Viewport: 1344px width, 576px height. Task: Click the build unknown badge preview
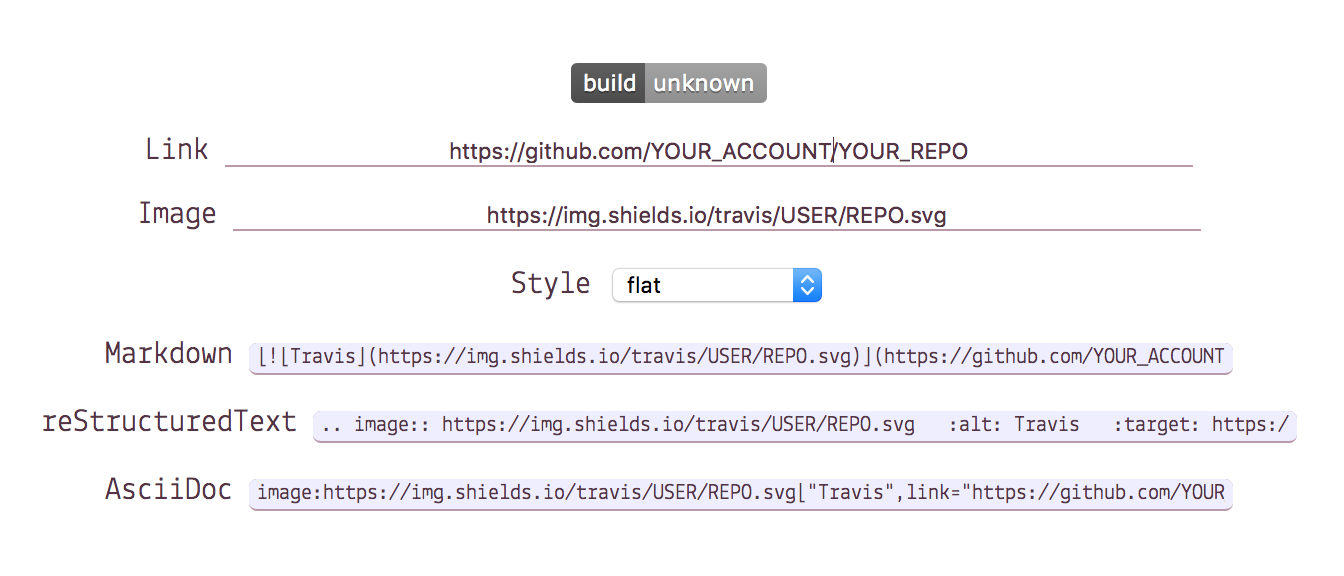[x=668, y=83]
